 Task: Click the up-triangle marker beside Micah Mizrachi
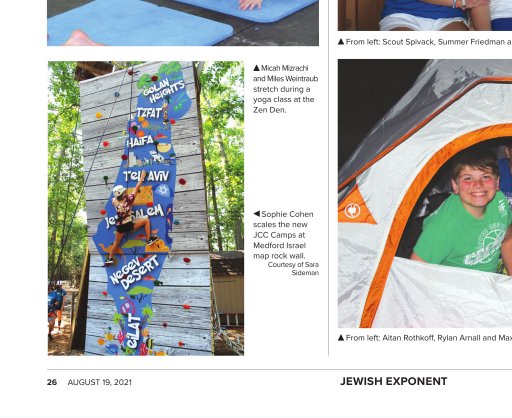pyautogui.click(x=256, y=68)
